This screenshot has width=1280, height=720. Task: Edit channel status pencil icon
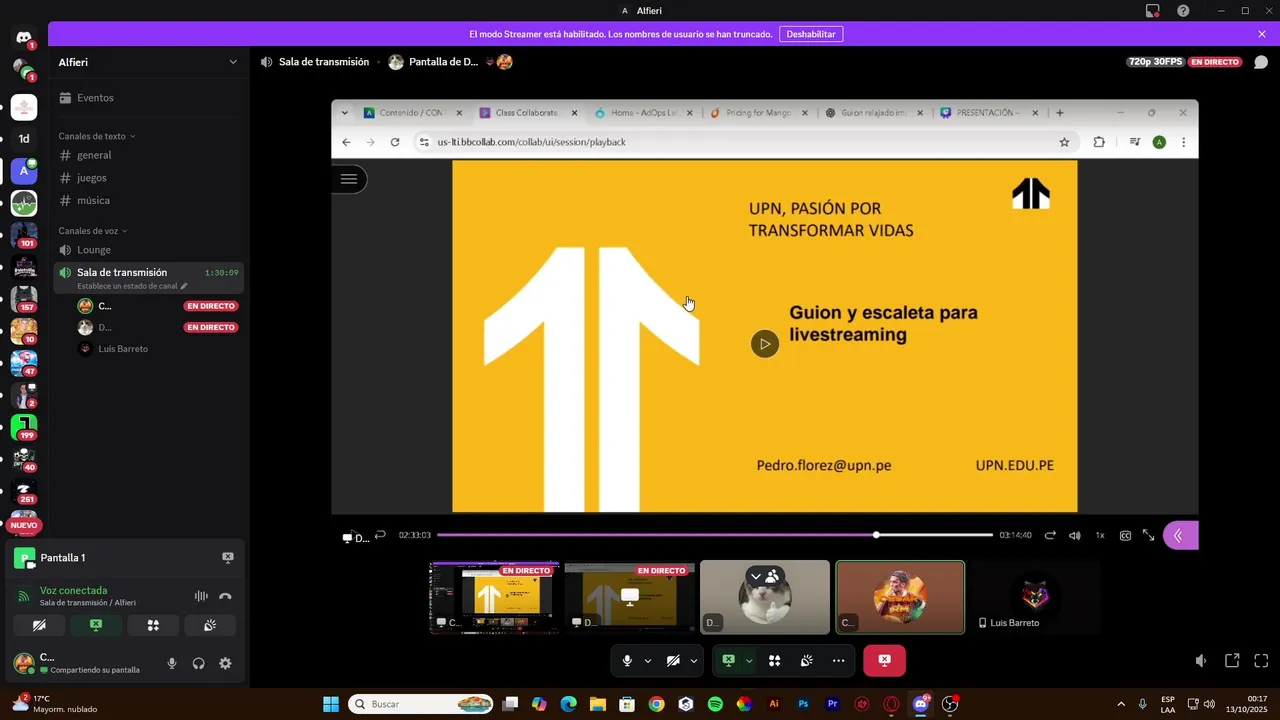[183, 286]
